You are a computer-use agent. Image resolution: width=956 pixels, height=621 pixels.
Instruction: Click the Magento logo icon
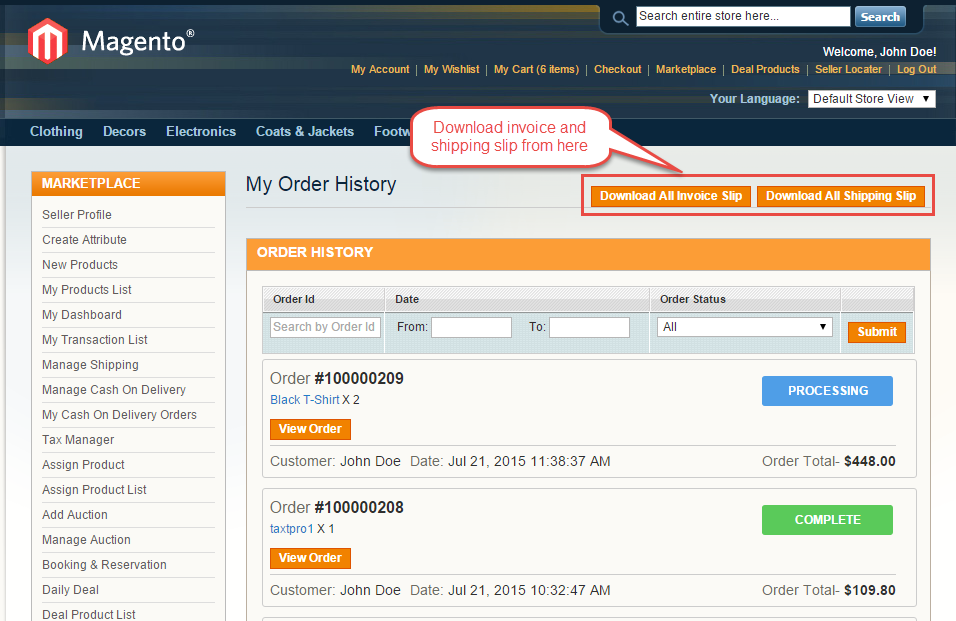47,41
